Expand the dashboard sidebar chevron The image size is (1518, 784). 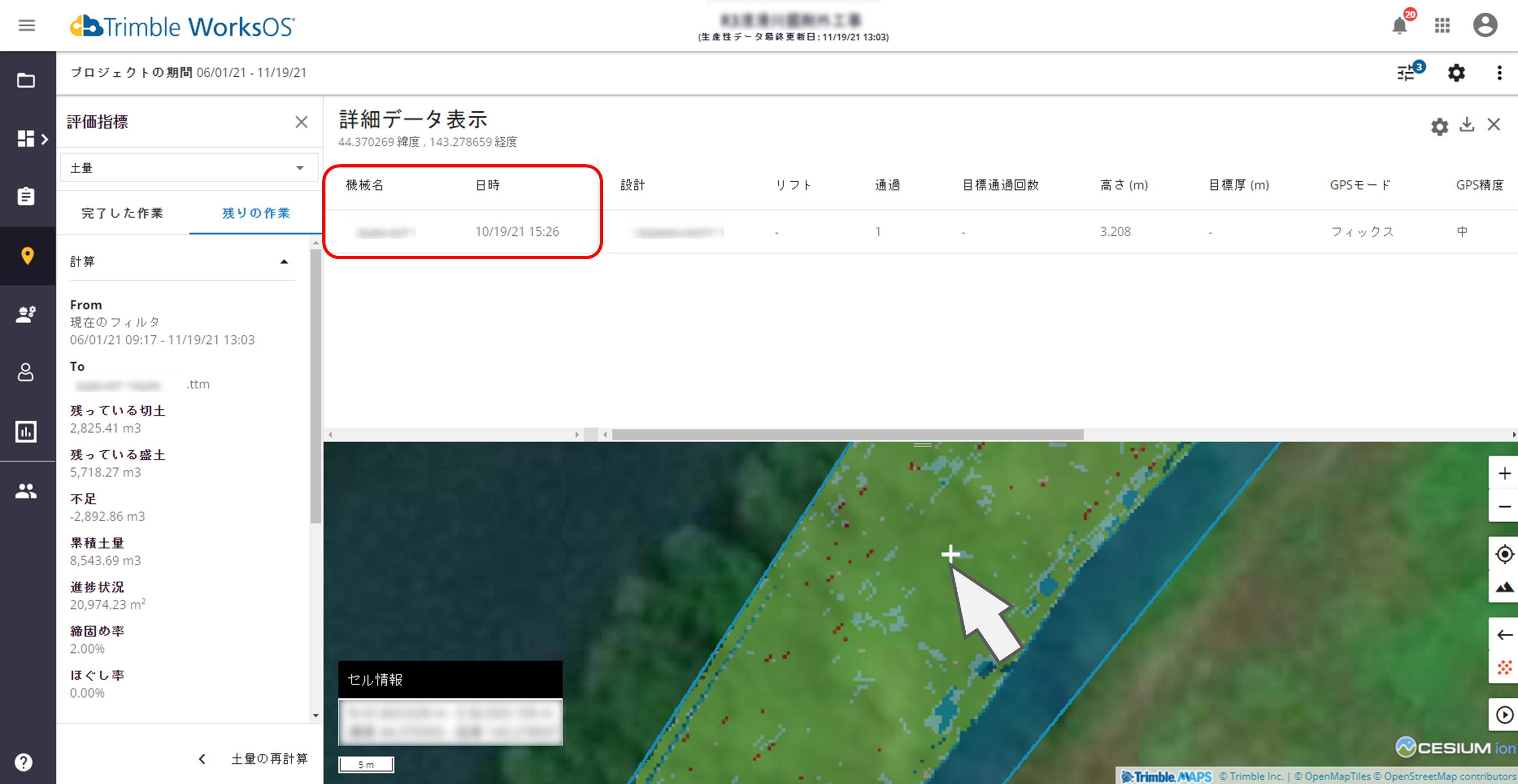tap(44, 139)
